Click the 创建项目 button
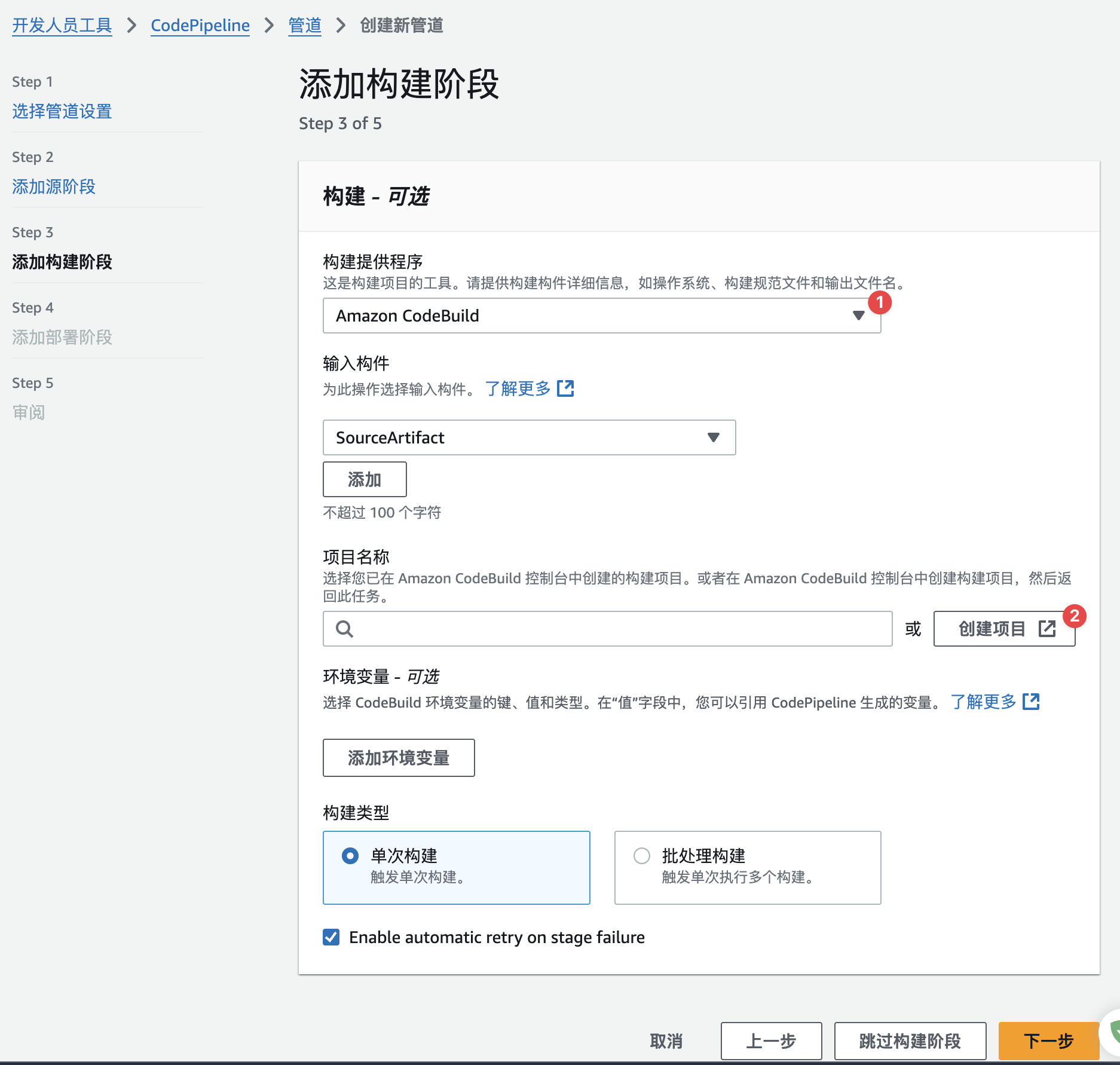Screen dimensions: 1120x1065 1004,629
